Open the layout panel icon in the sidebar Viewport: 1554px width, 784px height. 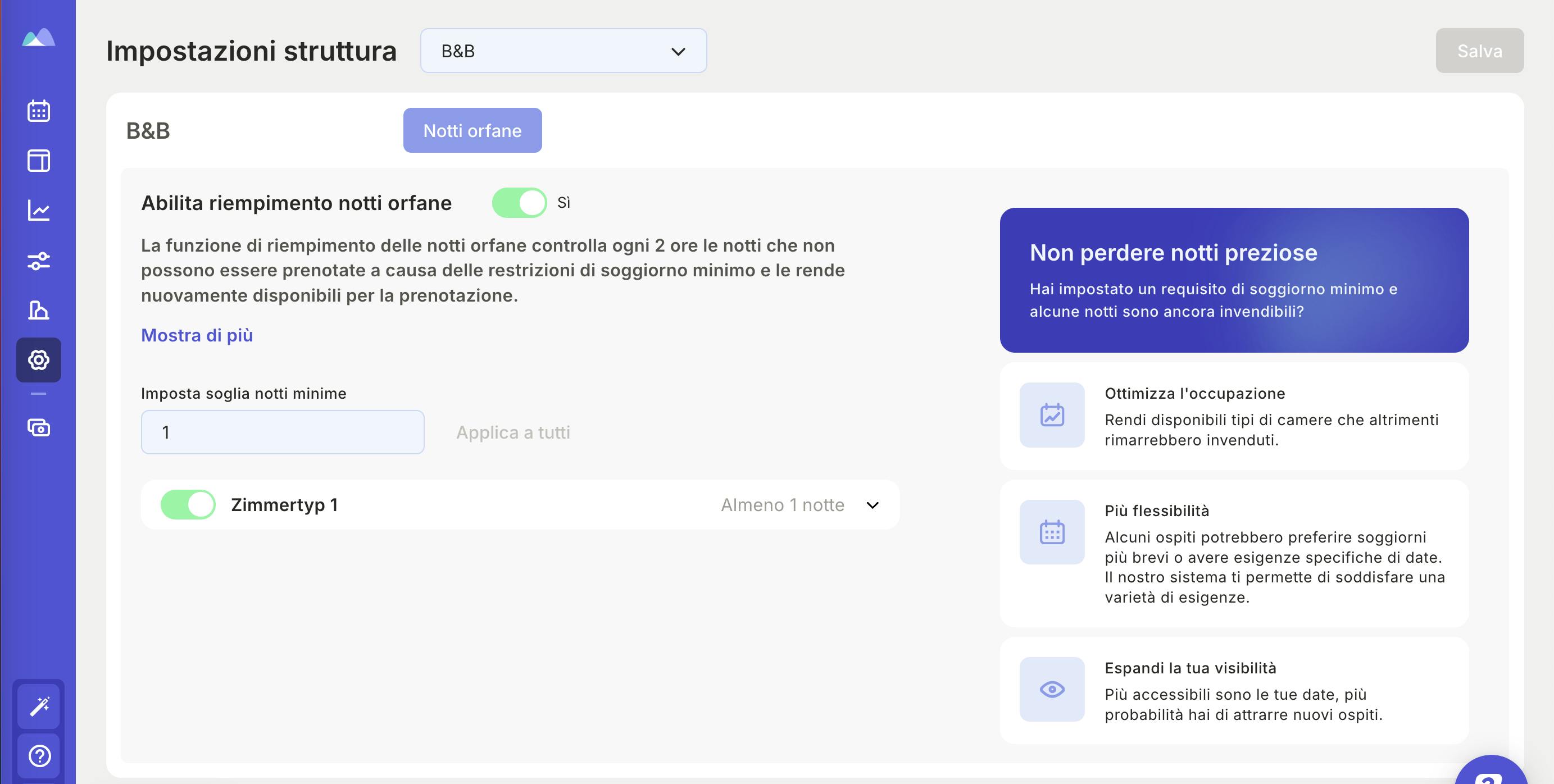tap(39, 161)
